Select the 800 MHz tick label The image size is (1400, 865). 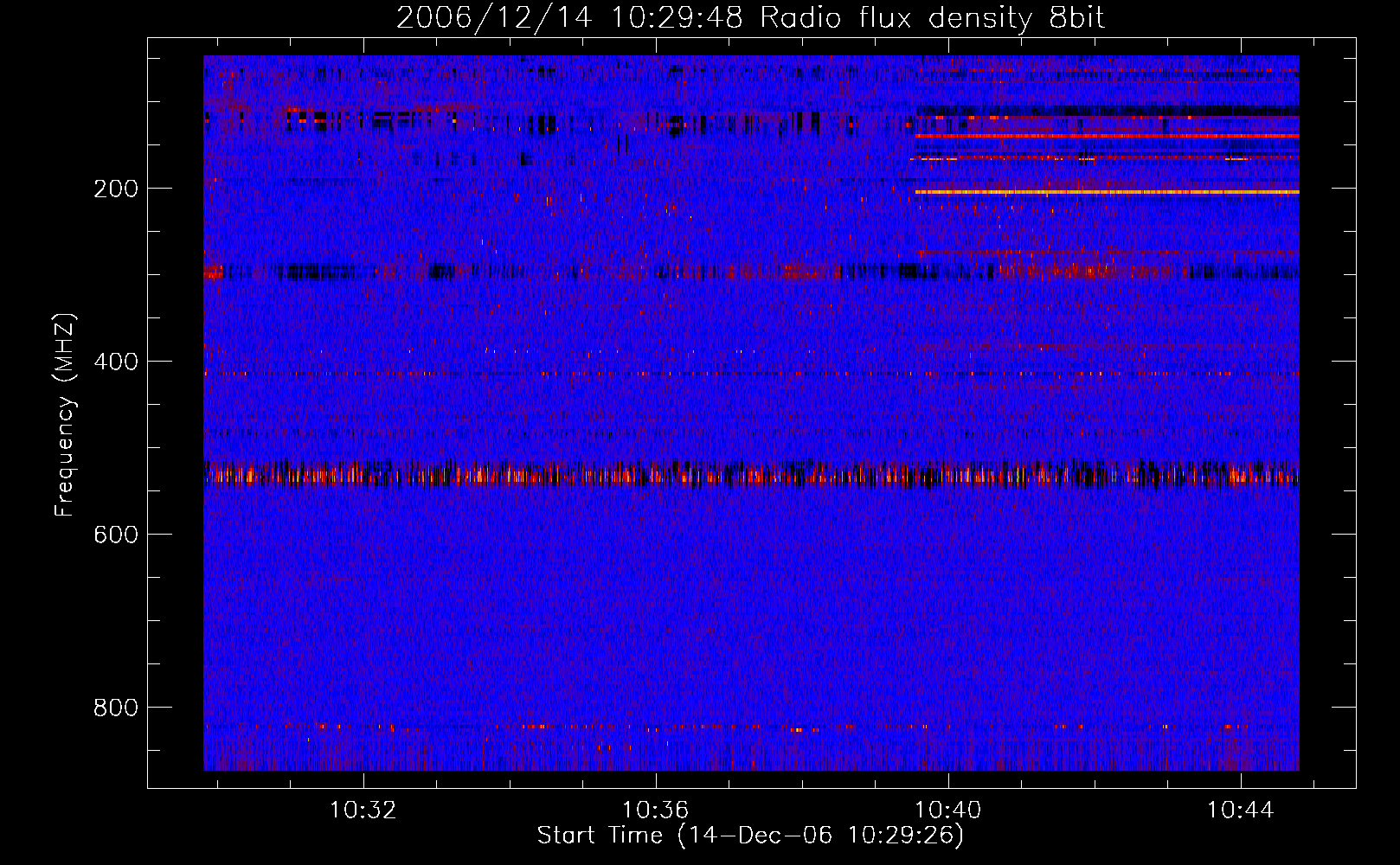(x=116, y=708)
